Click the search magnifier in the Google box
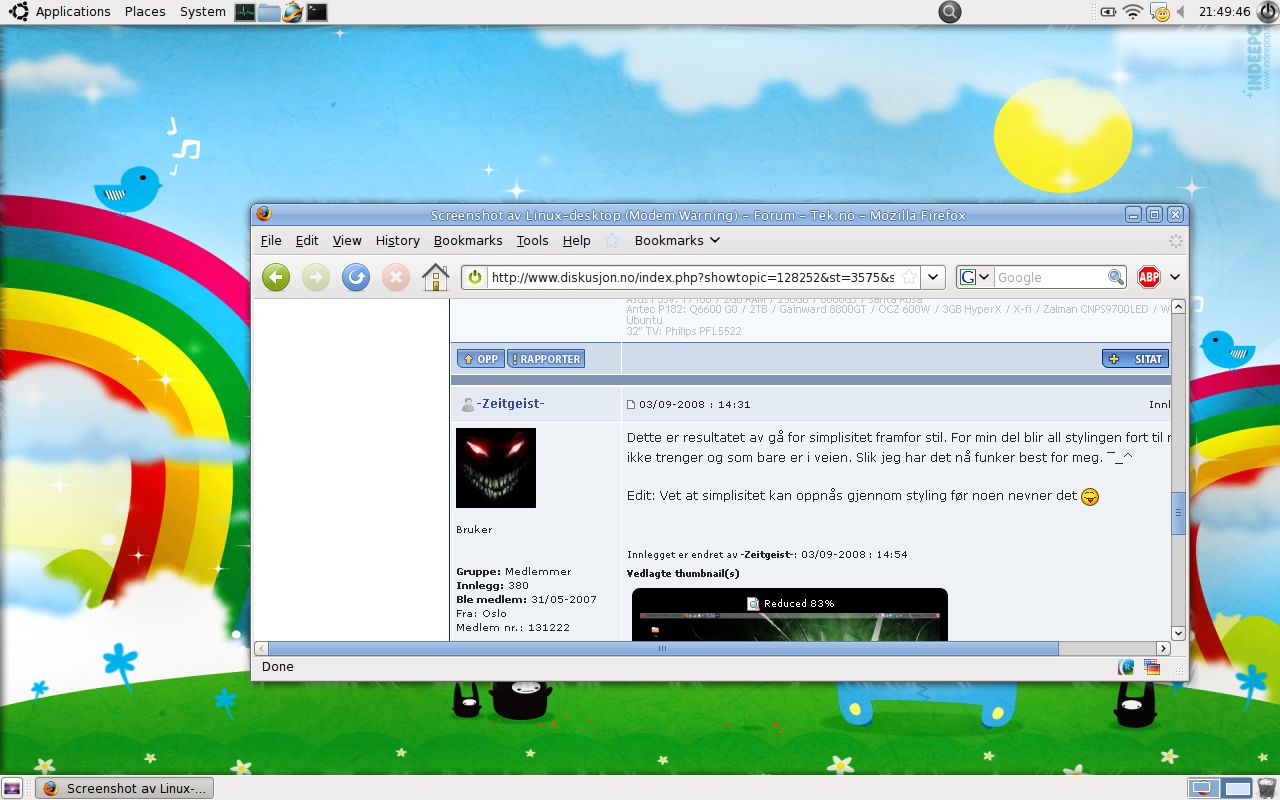The height and width of the screenshot is (800, 1280). (x=1116, y=277)
